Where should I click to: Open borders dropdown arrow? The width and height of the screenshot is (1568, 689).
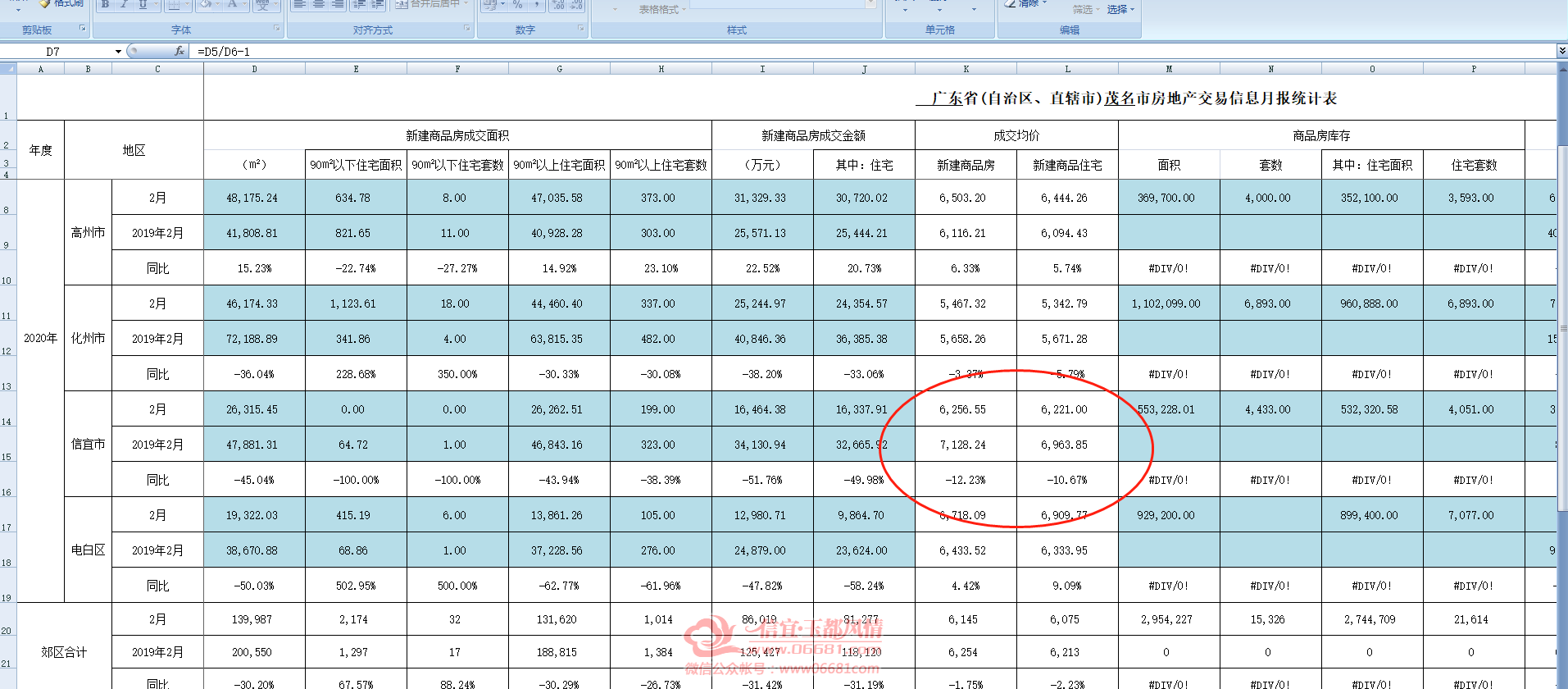187,4
